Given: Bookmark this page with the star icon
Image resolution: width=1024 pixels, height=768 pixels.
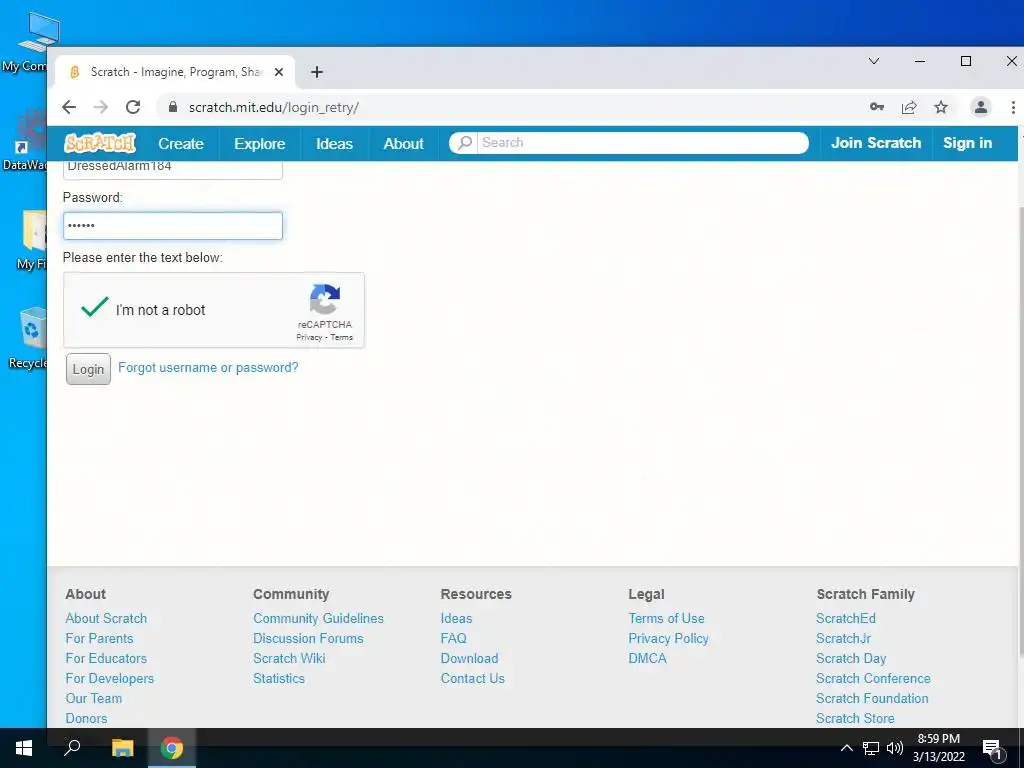Looking at the screenshot, I should pyautogui.click(x=940, y=107).
